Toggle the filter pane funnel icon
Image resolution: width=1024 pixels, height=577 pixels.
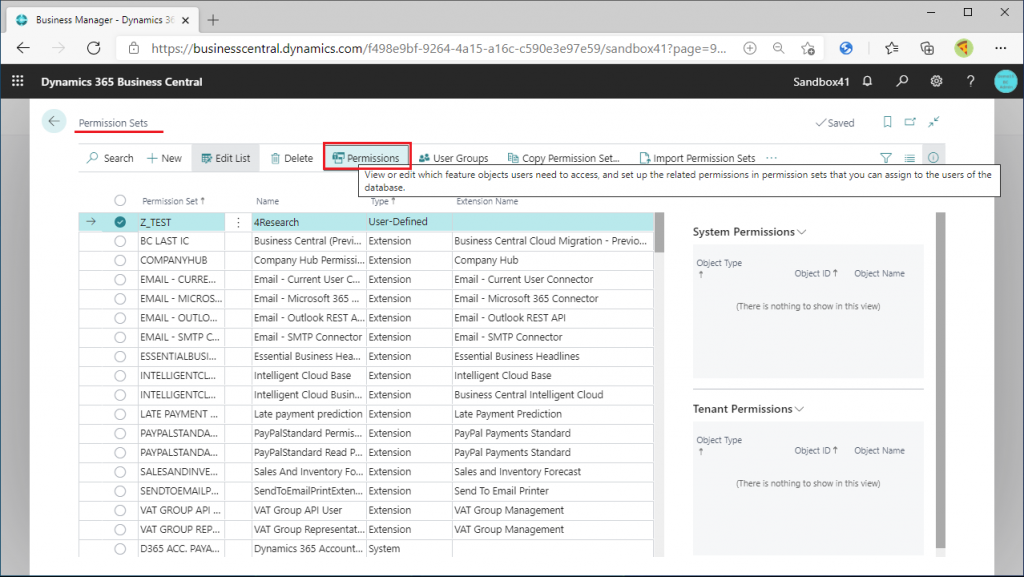pyautogui.click(x=886, y=157)
